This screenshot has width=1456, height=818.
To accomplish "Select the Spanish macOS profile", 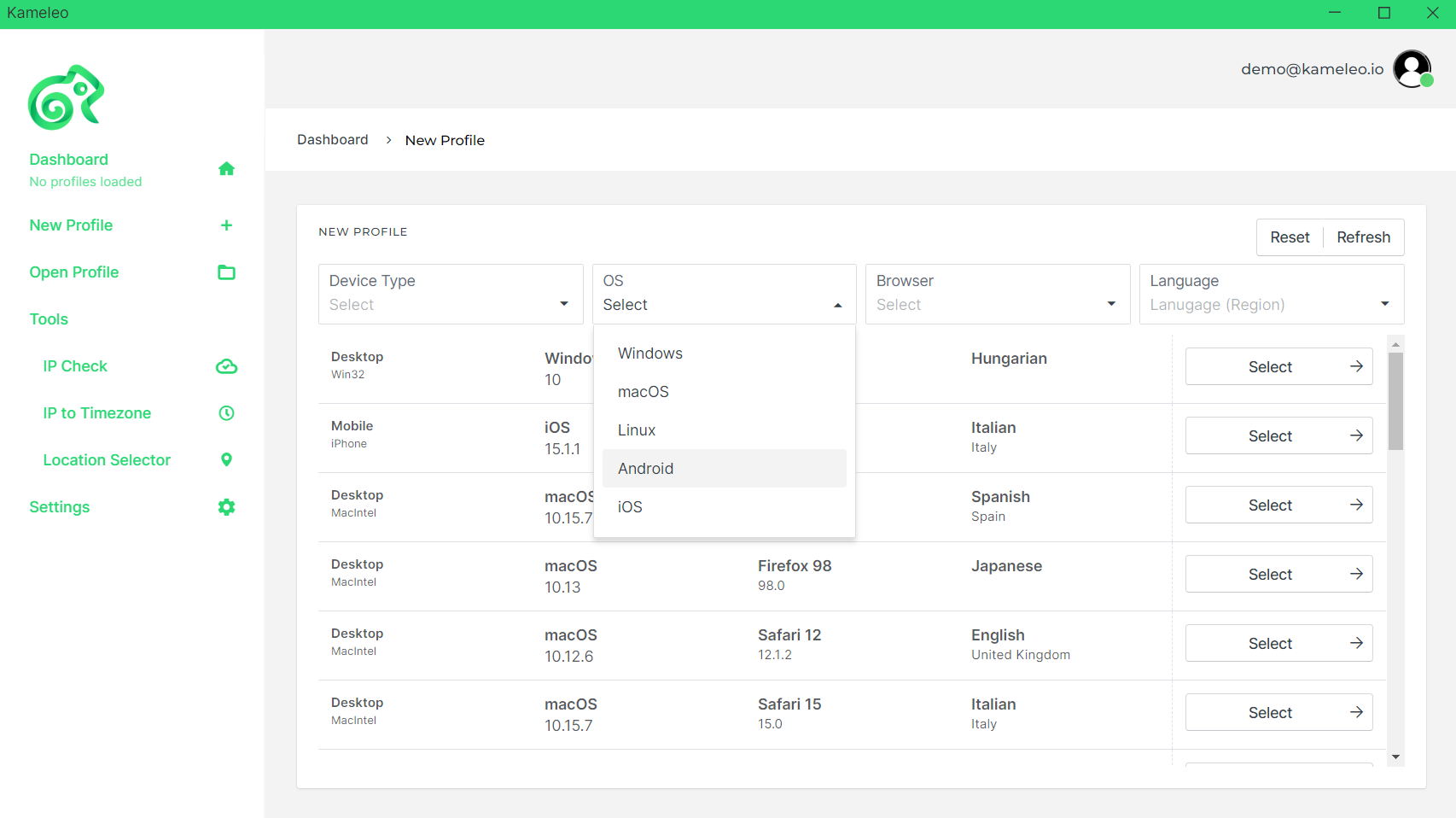I will pos(1278,505).
